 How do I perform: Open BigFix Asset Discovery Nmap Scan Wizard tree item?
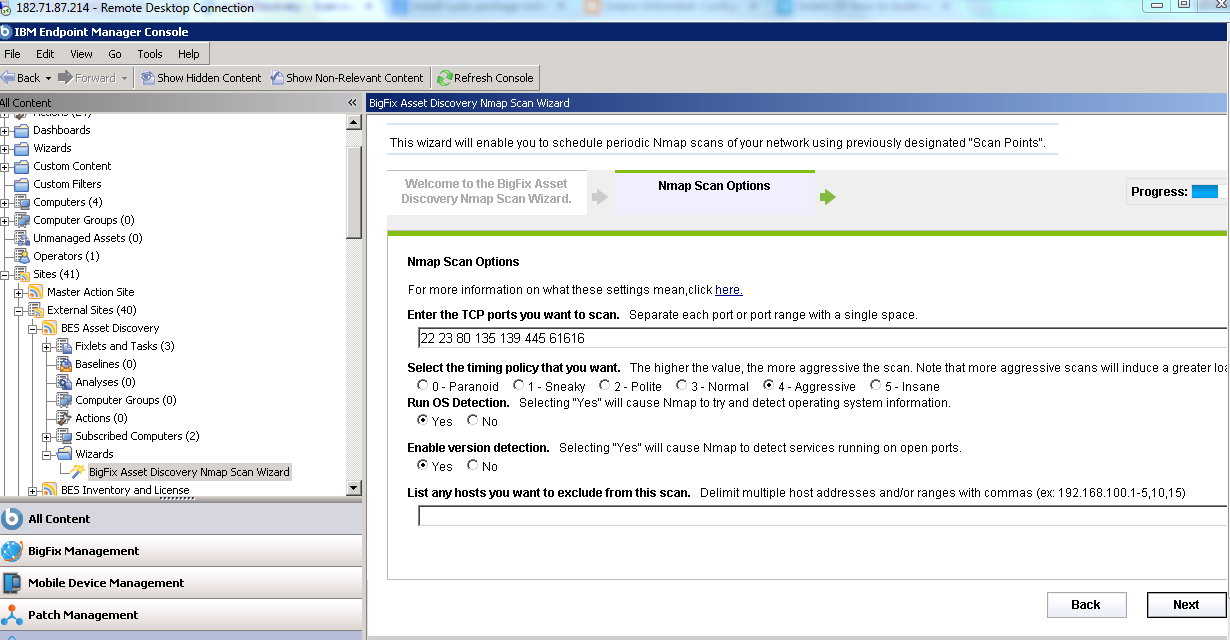(x=189, y=472)
